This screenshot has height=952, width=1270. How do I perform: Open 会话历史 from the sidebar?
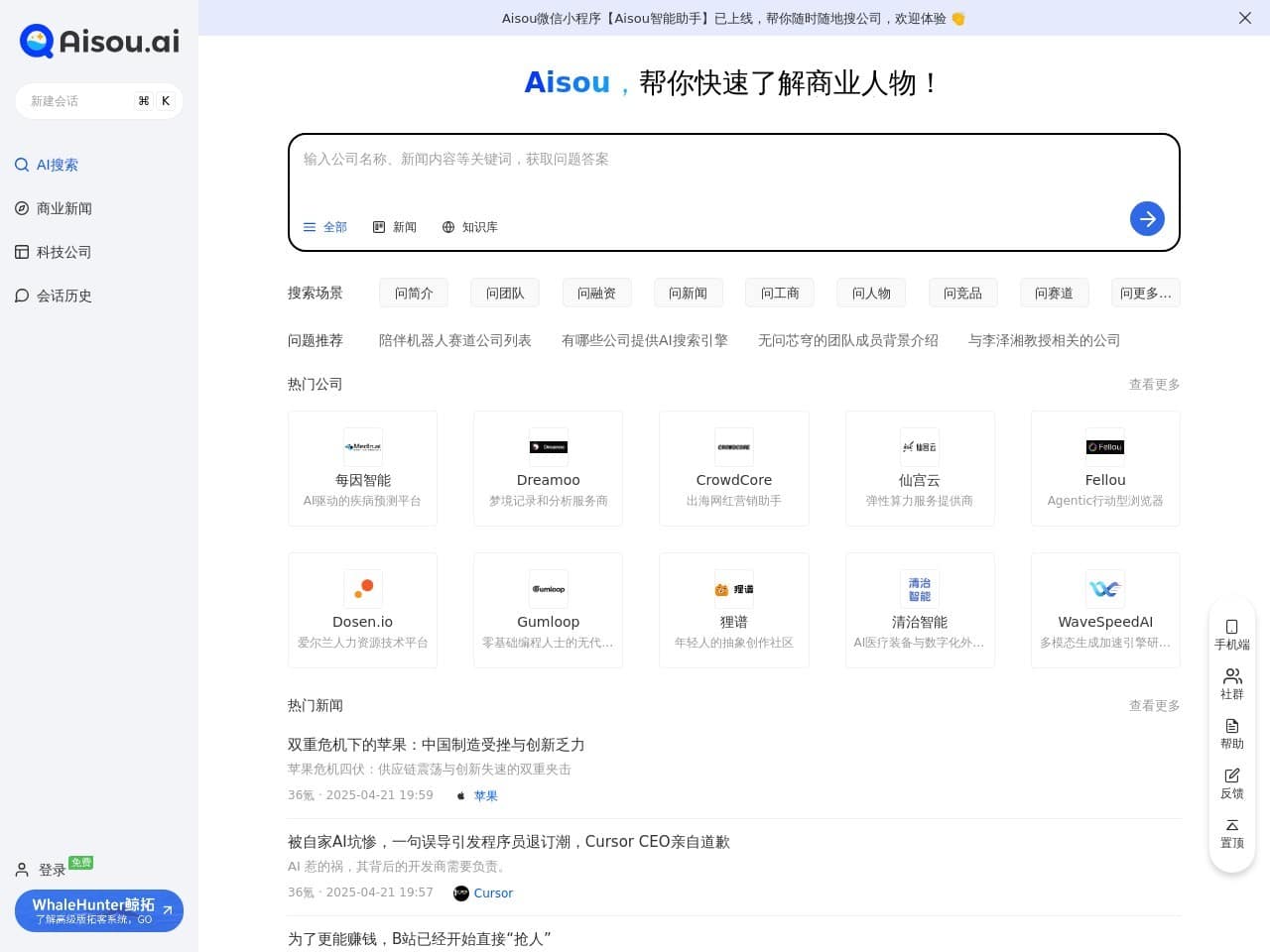coord(64,296)
